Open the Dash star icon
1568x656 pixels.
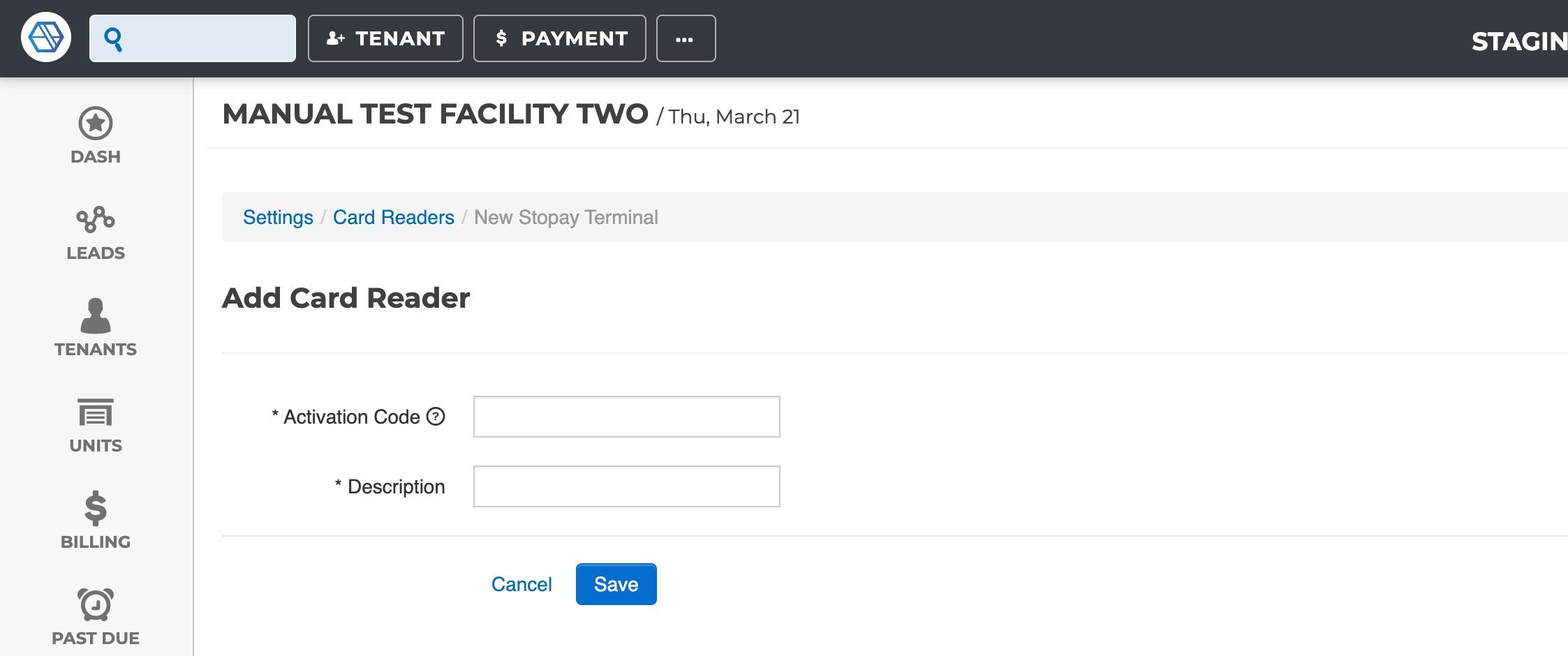[96, 124]
